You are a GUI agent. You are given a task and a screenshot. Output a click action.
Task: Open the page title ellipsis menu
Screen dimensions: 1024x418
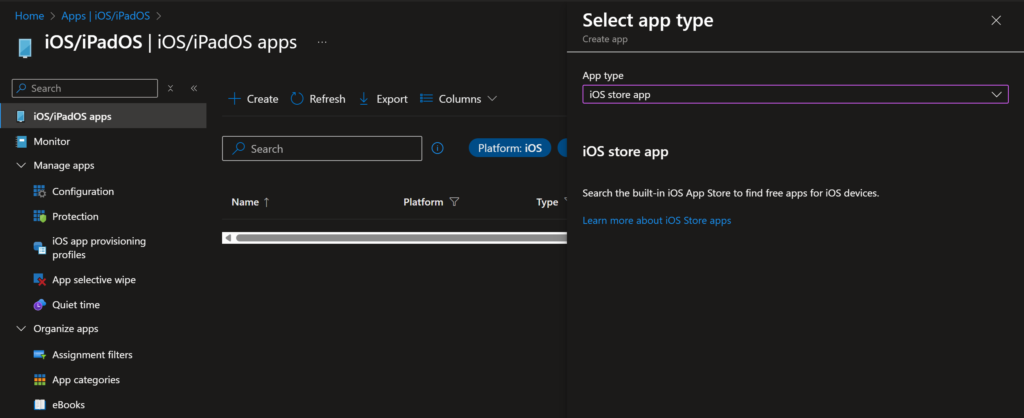click(322, 42)
